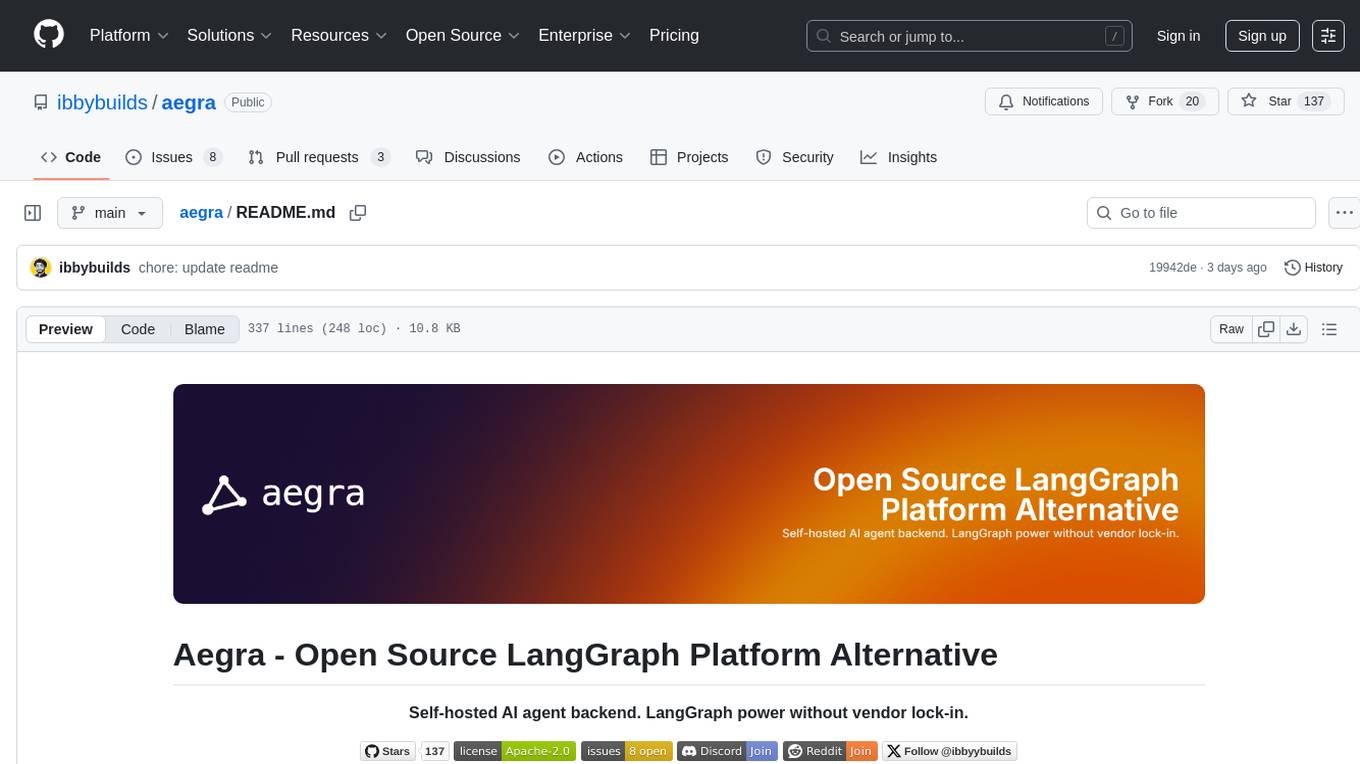This screenshot has height=764, width=1360.
Task: Select the Preview view toggle
Action: [x=66, y=329]
